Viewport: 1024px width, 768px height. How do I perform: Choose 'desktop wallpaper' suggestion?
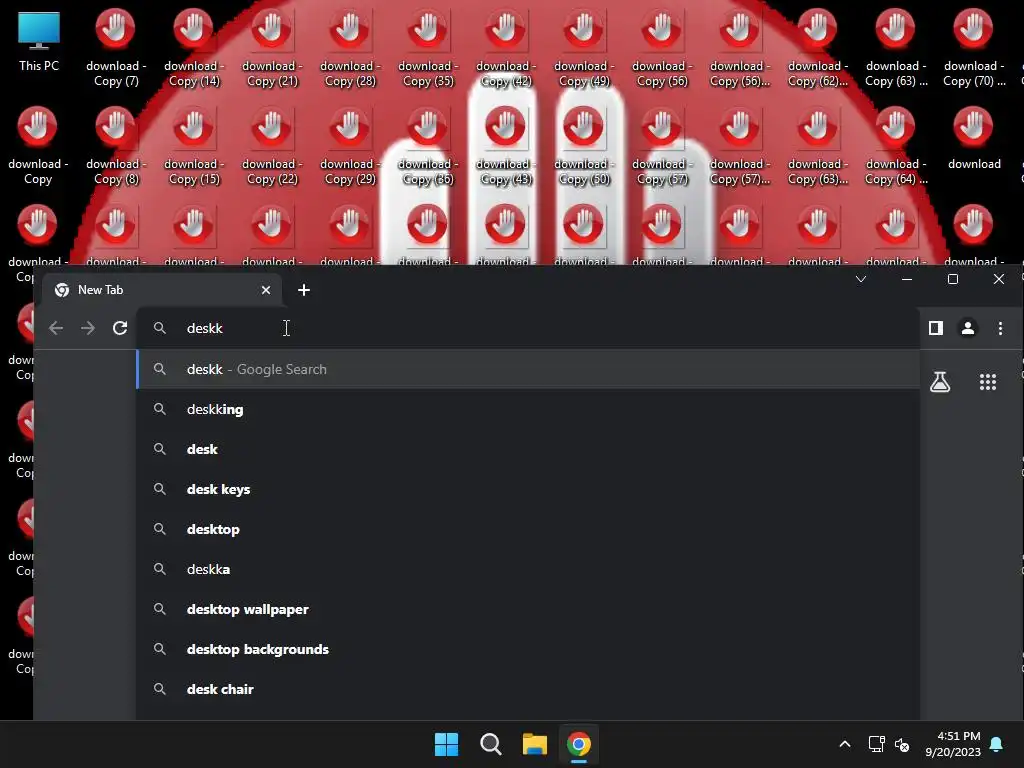(x=528, y=609)
